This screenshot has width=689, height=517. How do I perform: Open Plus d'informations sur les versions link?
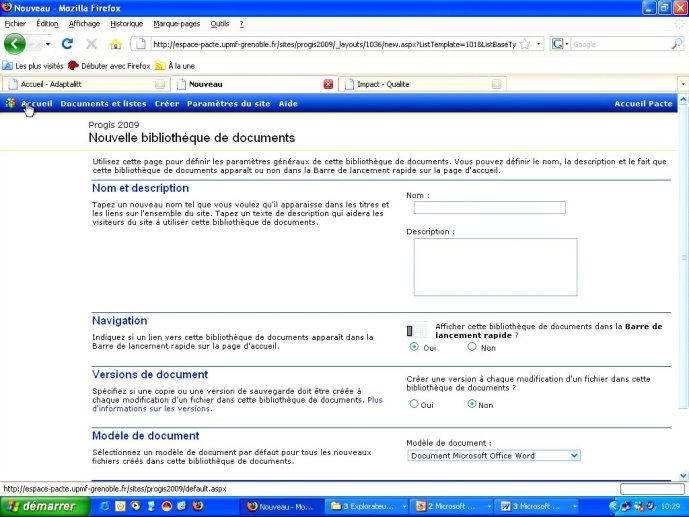click(237, 404)
